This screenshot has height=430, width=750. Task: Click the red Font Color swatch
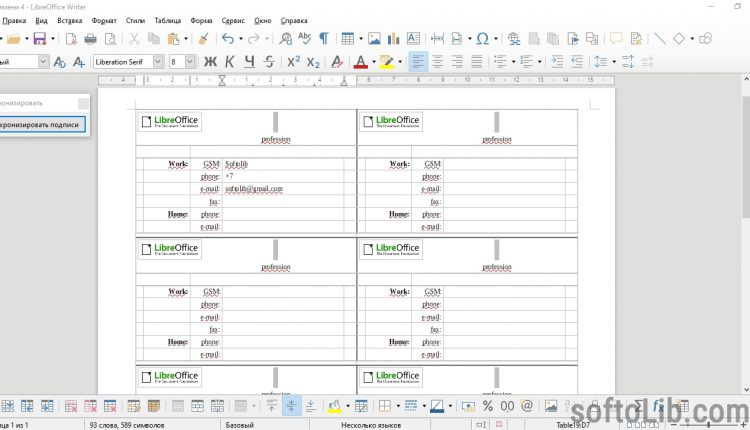[361, 62]
